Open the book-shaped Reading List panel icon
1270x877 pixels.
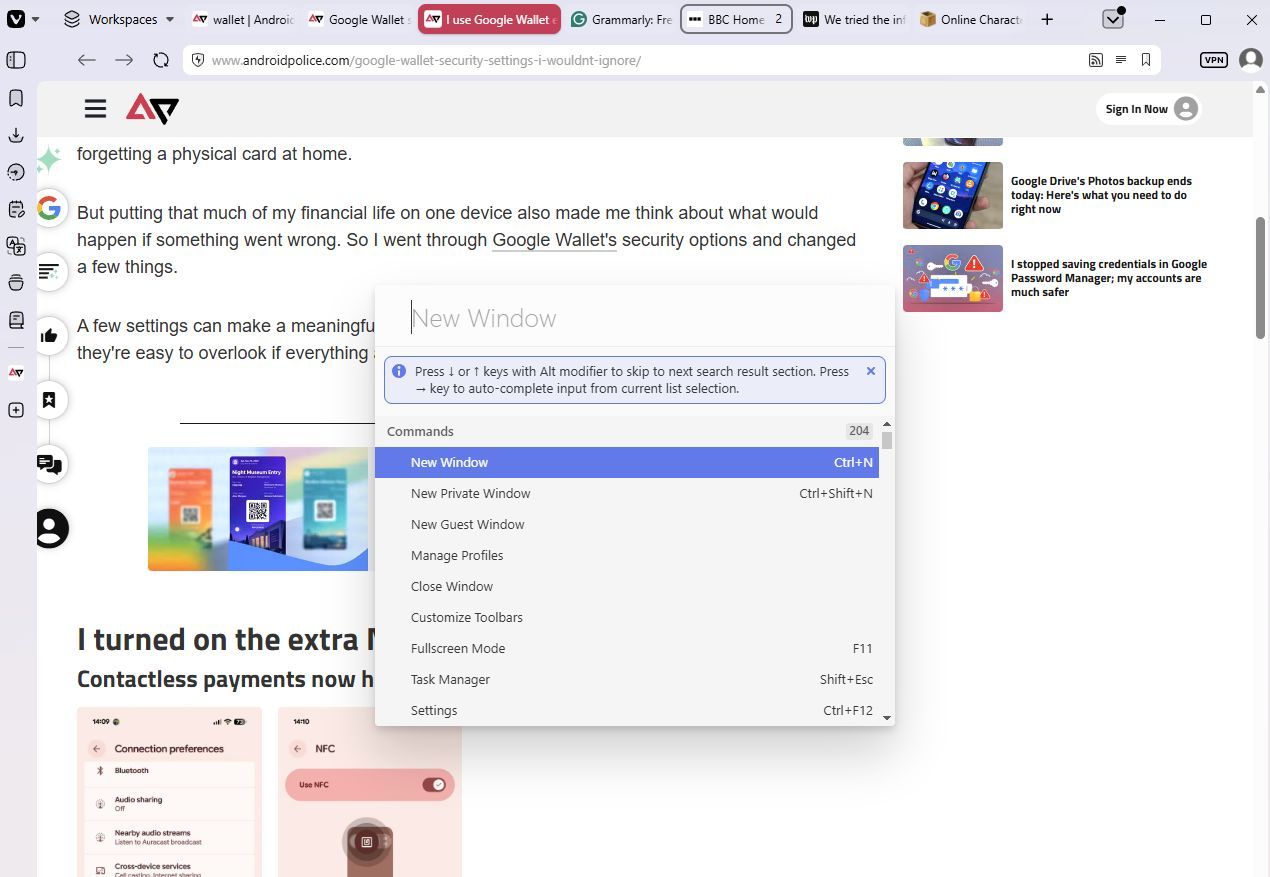16,320
